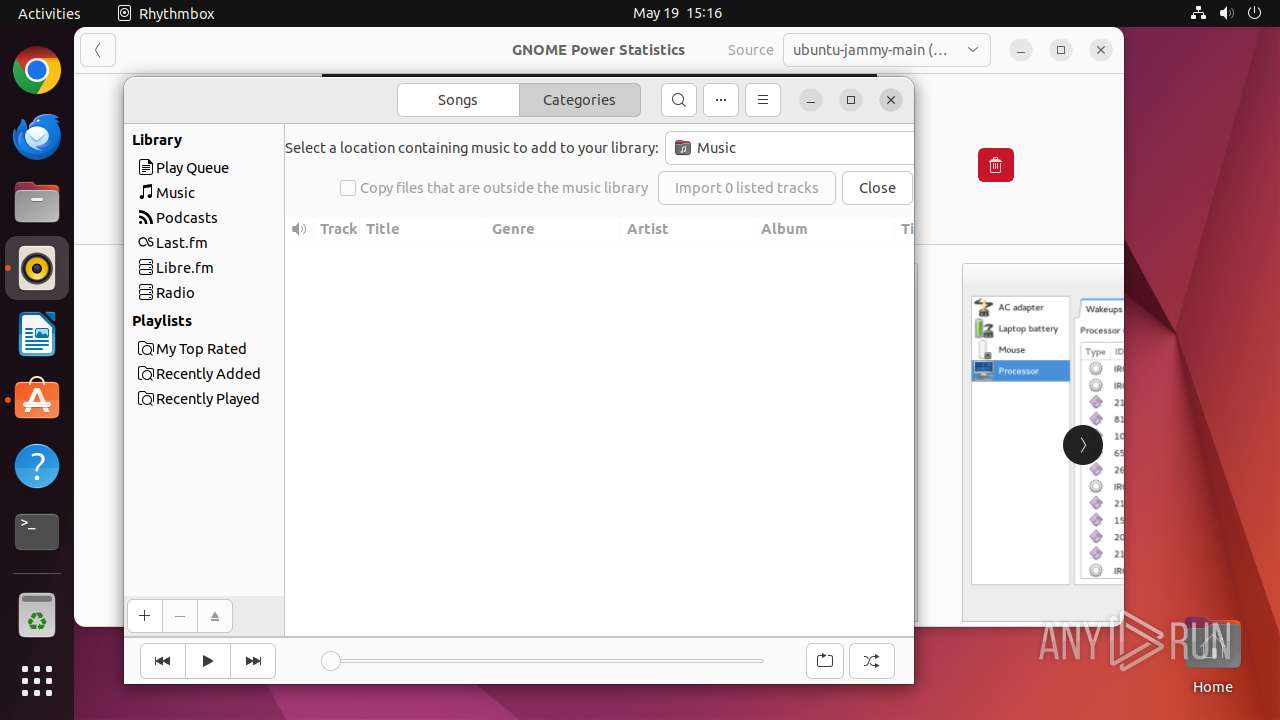The width and height of the screenshot is (1280, 720).
Task: Launch Terminal from the dock
Action: click(x=37, y=532)
